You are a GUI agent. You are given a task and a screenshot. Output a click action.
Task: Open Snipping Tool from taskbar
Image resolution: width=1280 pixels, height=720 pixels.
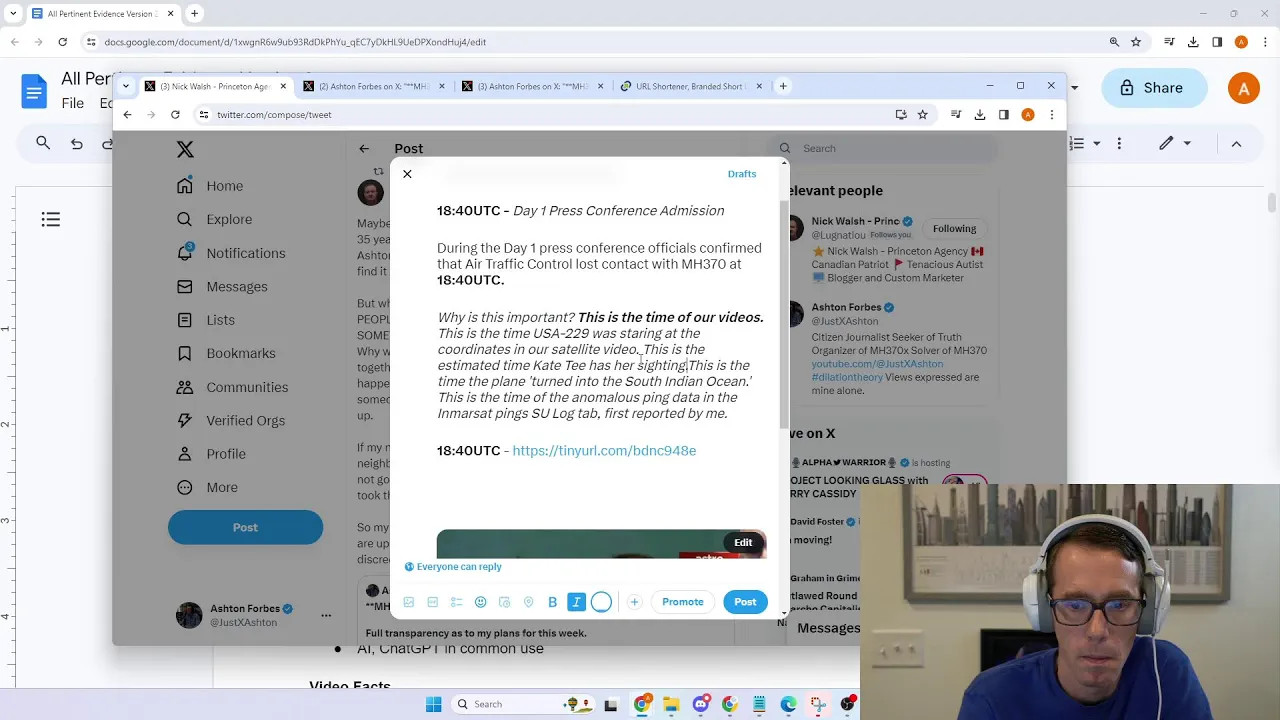click(x=818, y=704)
